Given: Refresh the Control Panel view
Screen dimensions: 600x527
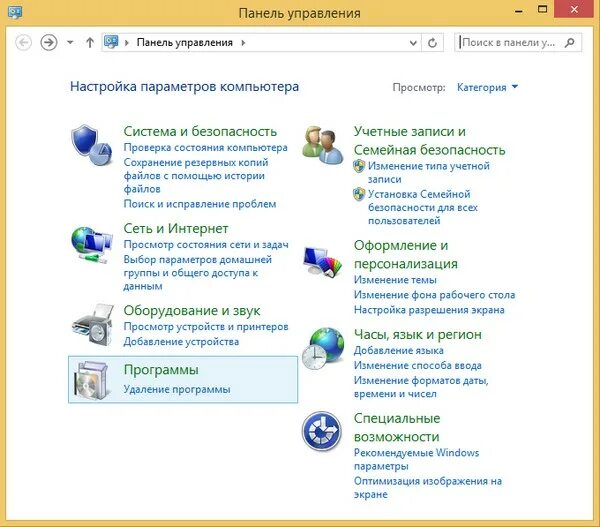Looking at the screenshot, I should (x=432, y=42).
